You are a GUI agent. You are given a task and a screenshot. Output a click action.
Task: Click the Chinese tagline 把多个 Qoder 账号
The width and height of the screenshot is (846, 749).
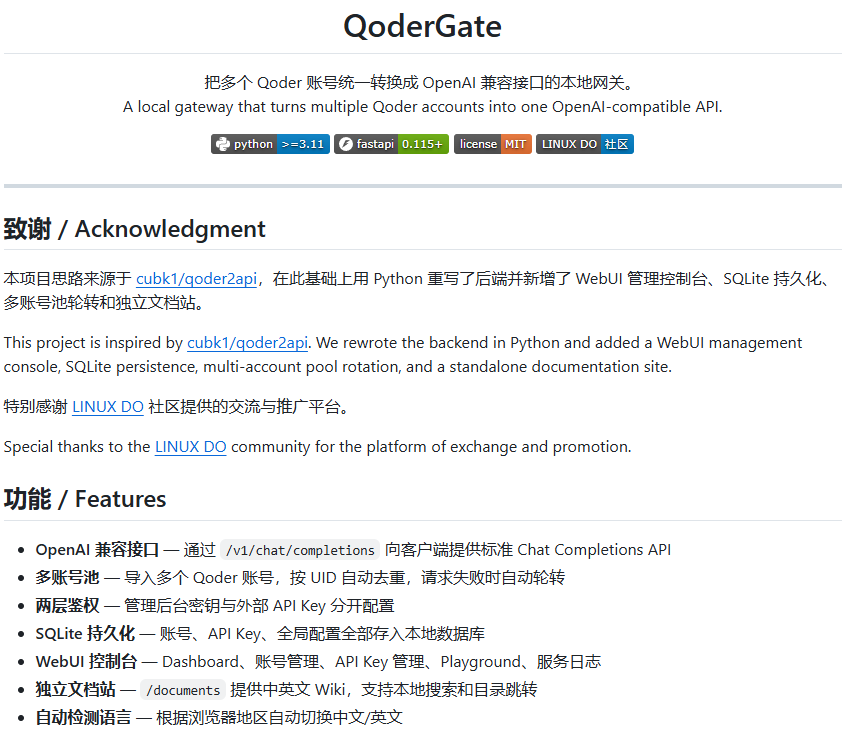pyautogui.click(x=422, y=83)
